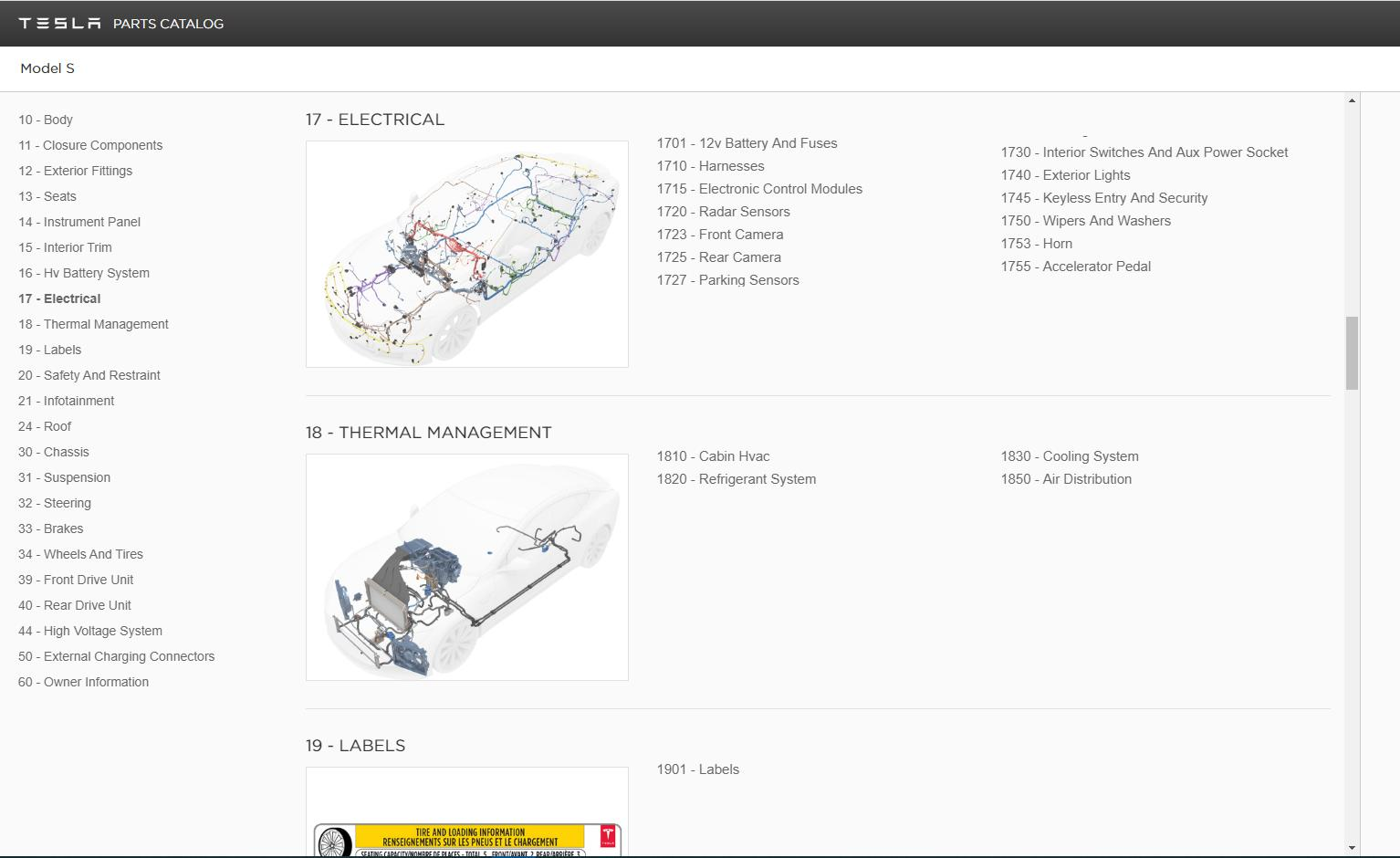Open 16 - Hv Battery System
The width and height of the screenshot is (1400, 858).
(x=84, y=273)
